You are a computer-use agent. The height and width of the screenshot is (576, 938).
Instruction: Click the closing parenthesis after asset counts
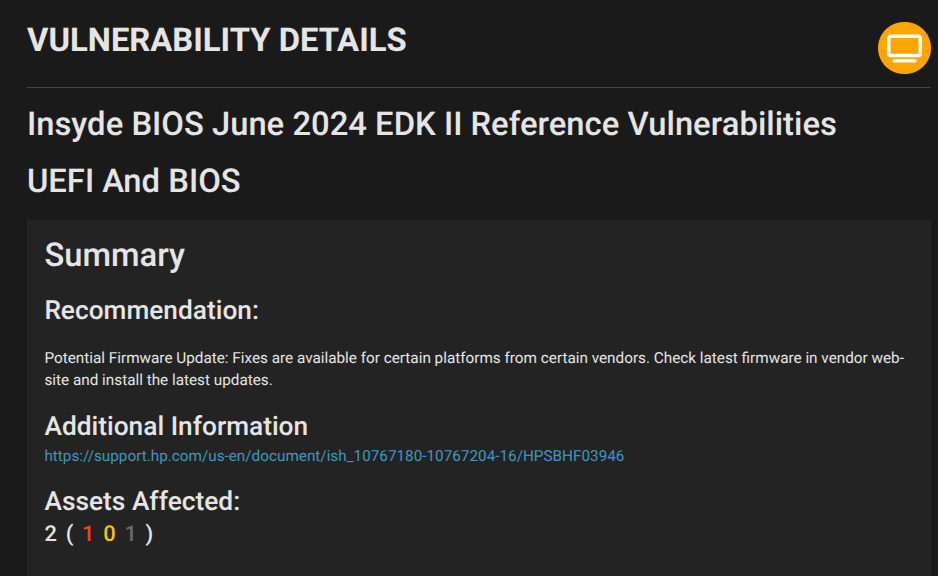coord(149,534)
